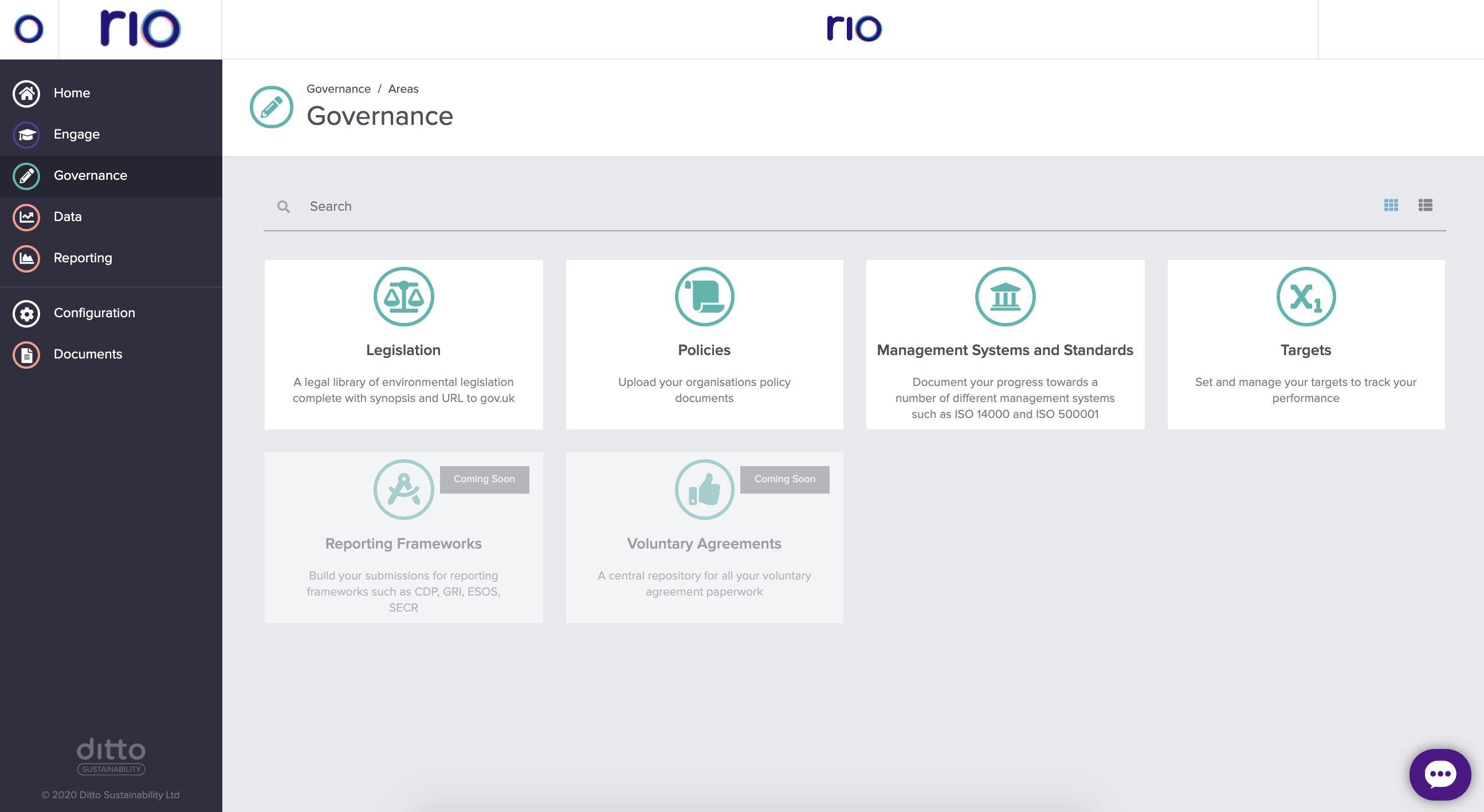Open the chat bubble widget
This screenshot has height=812, width=1484.
click(x=1440, y=775)
